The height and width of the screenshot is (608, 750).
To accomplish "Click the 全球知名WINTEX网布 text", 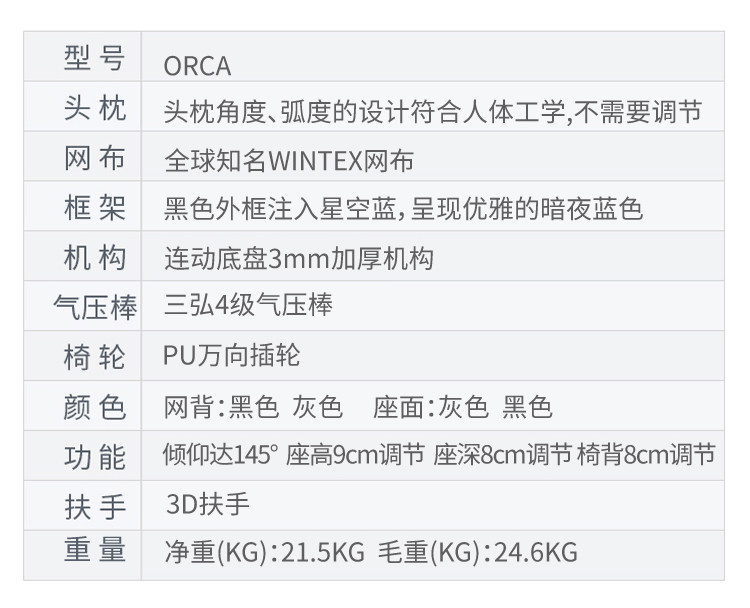I will [x=289, y=160].
